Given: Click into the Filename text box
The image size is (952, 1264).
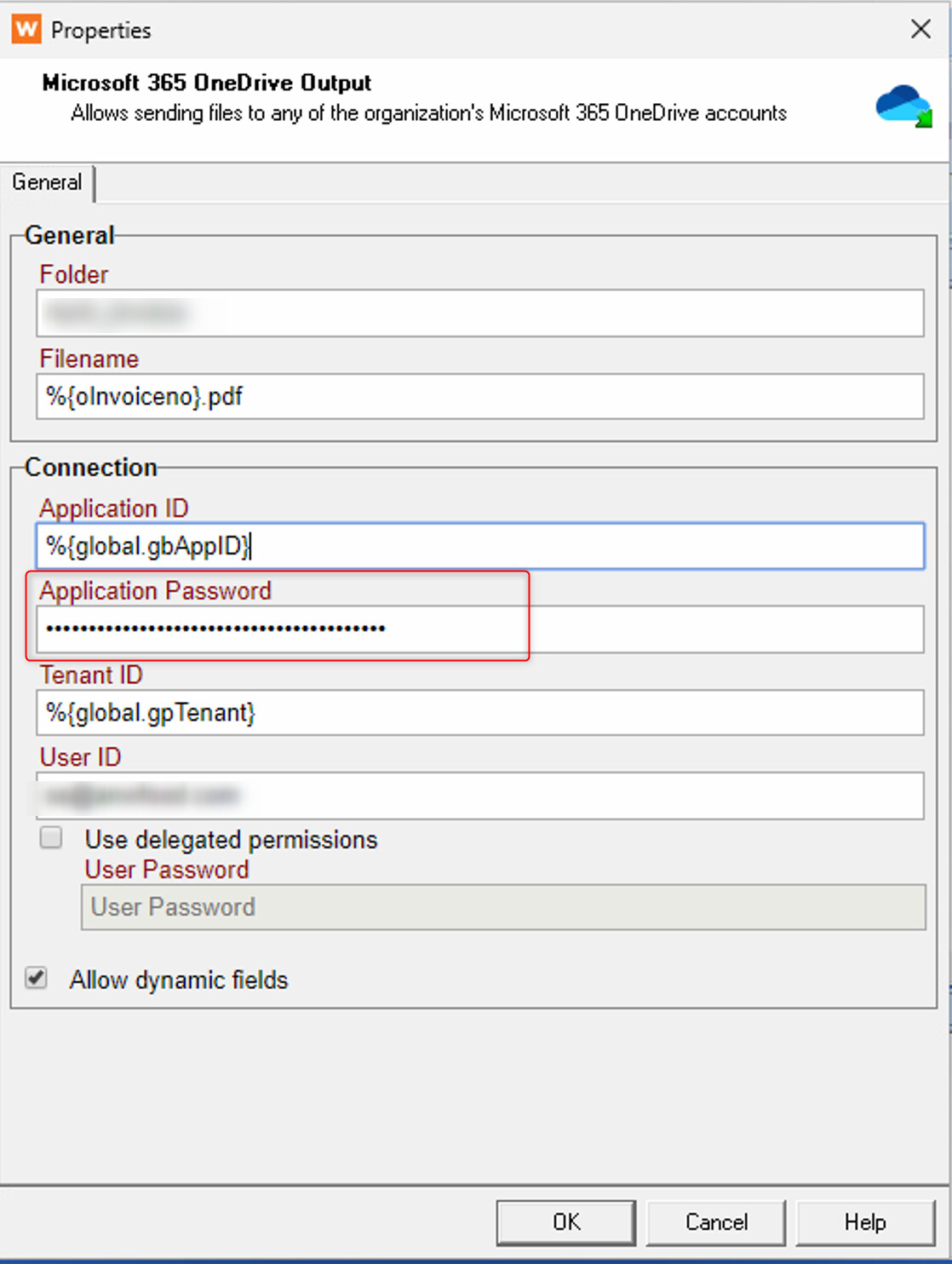Looking at the screenshot, I should (479, 397).
